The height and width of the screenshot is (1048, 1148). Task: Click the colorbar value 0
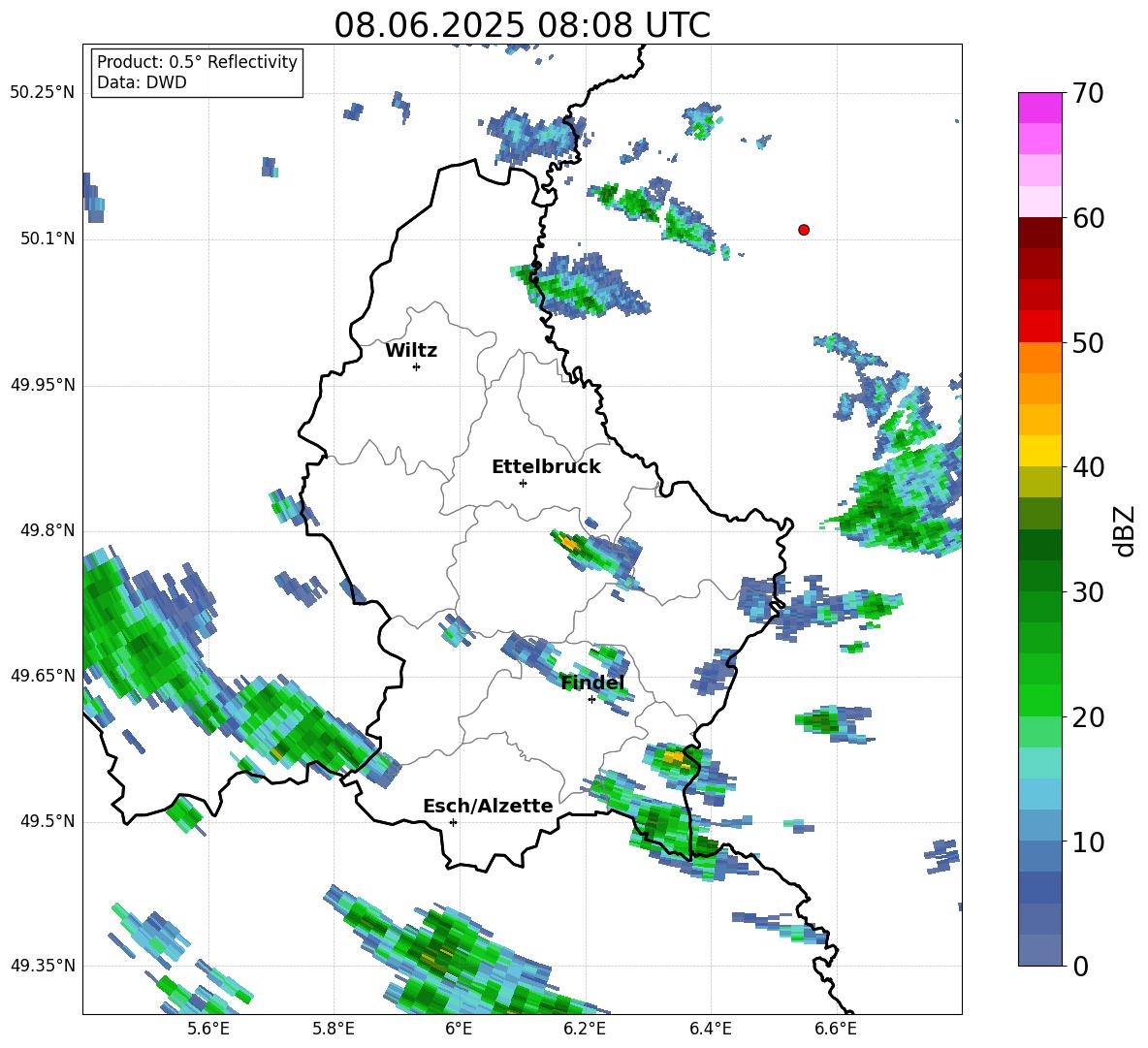[x=1080, y=966]
